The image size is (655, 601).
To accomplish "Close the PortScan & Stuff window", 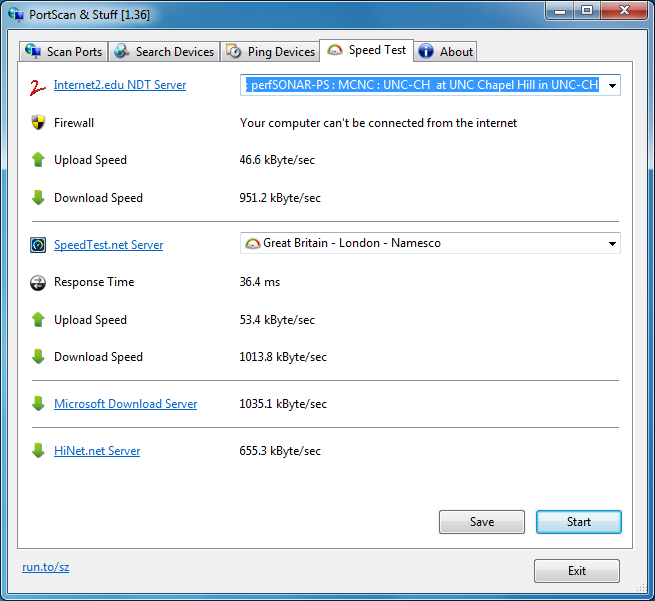I will (624, 10).
